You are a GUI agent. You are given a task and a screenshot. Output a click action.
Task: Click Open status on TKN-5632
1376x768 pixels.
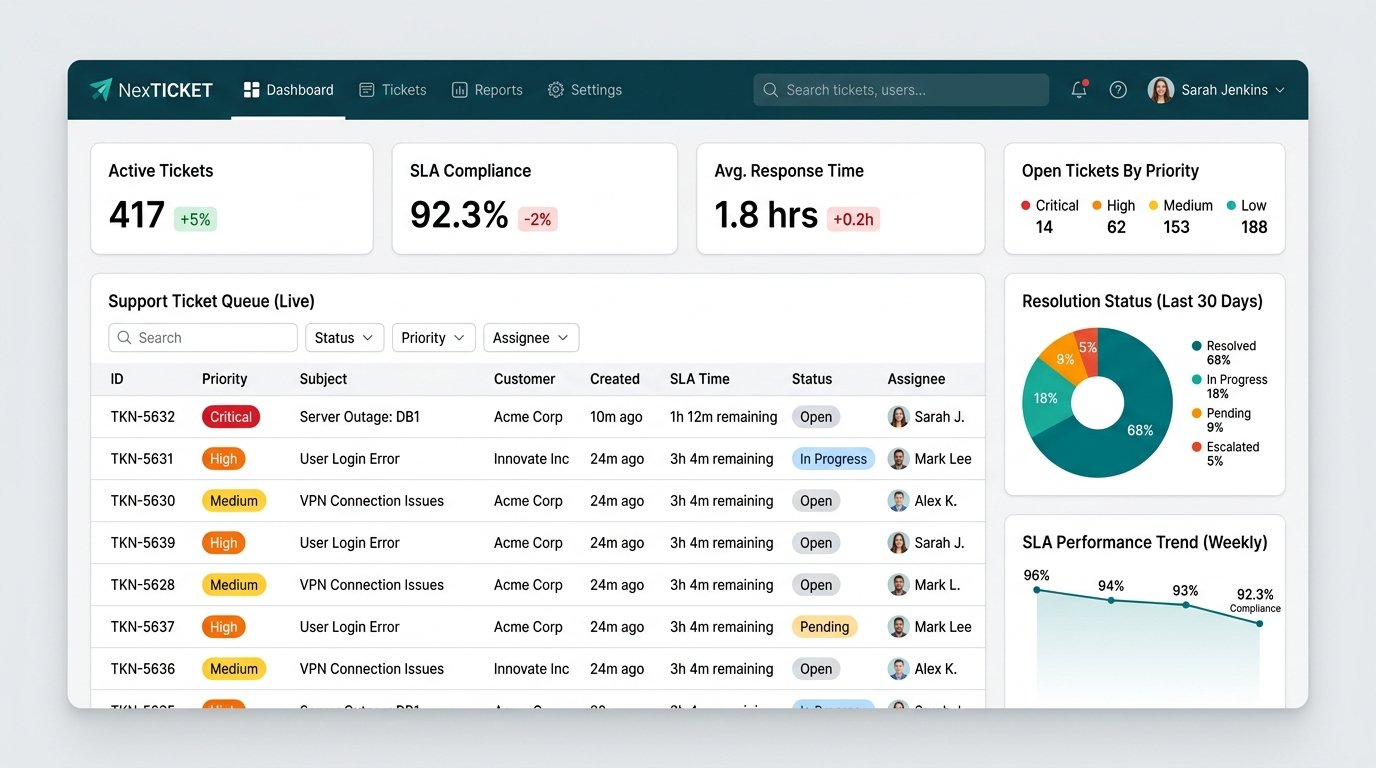pyautogui.click(x=816, y=417)
